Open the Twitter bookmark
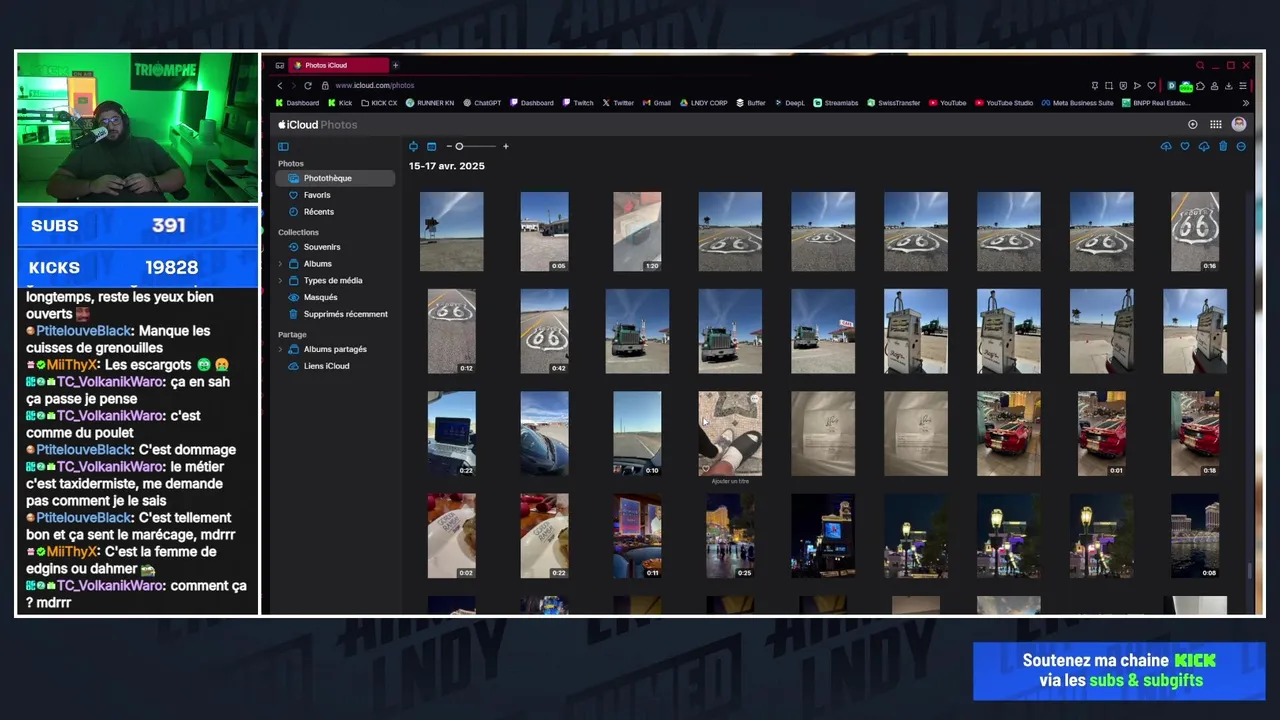 (618, 103)
